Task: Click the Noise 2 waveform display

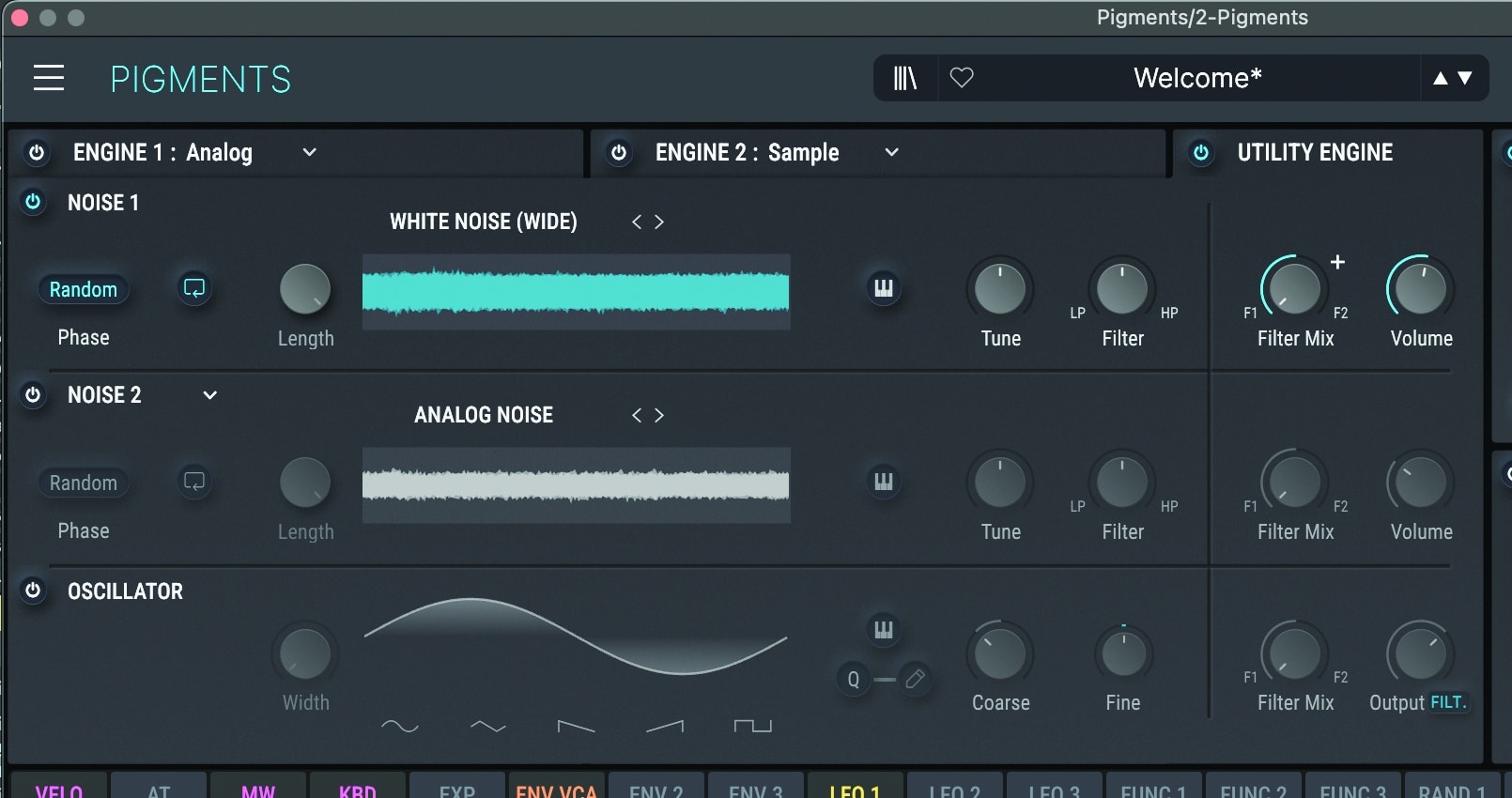Action: [576, 485]
